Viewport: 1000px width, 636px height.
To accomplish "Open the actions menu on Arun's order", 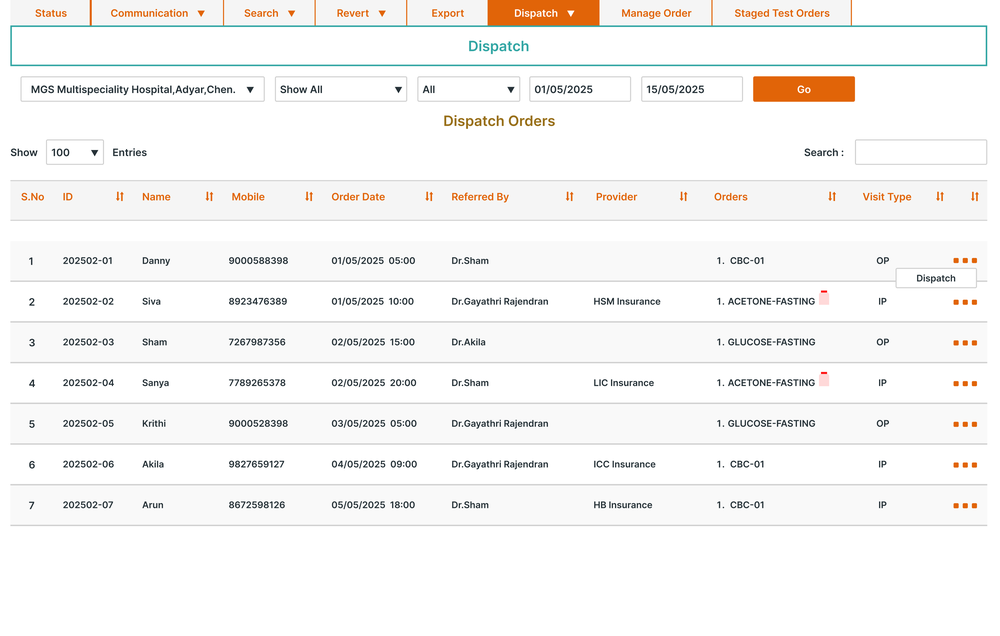I will (x=965, y=505).
